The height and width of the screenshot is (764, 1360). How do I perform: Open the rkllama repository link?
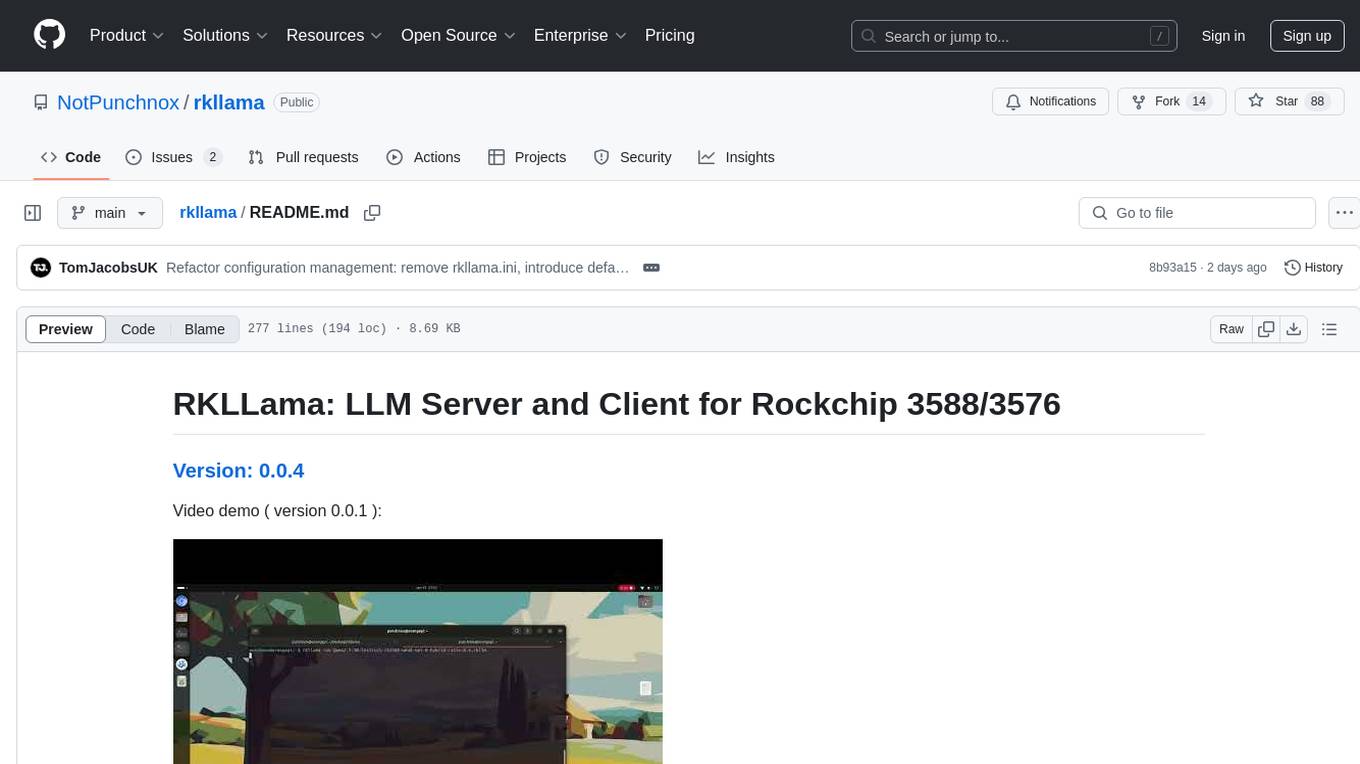(229, 102)
